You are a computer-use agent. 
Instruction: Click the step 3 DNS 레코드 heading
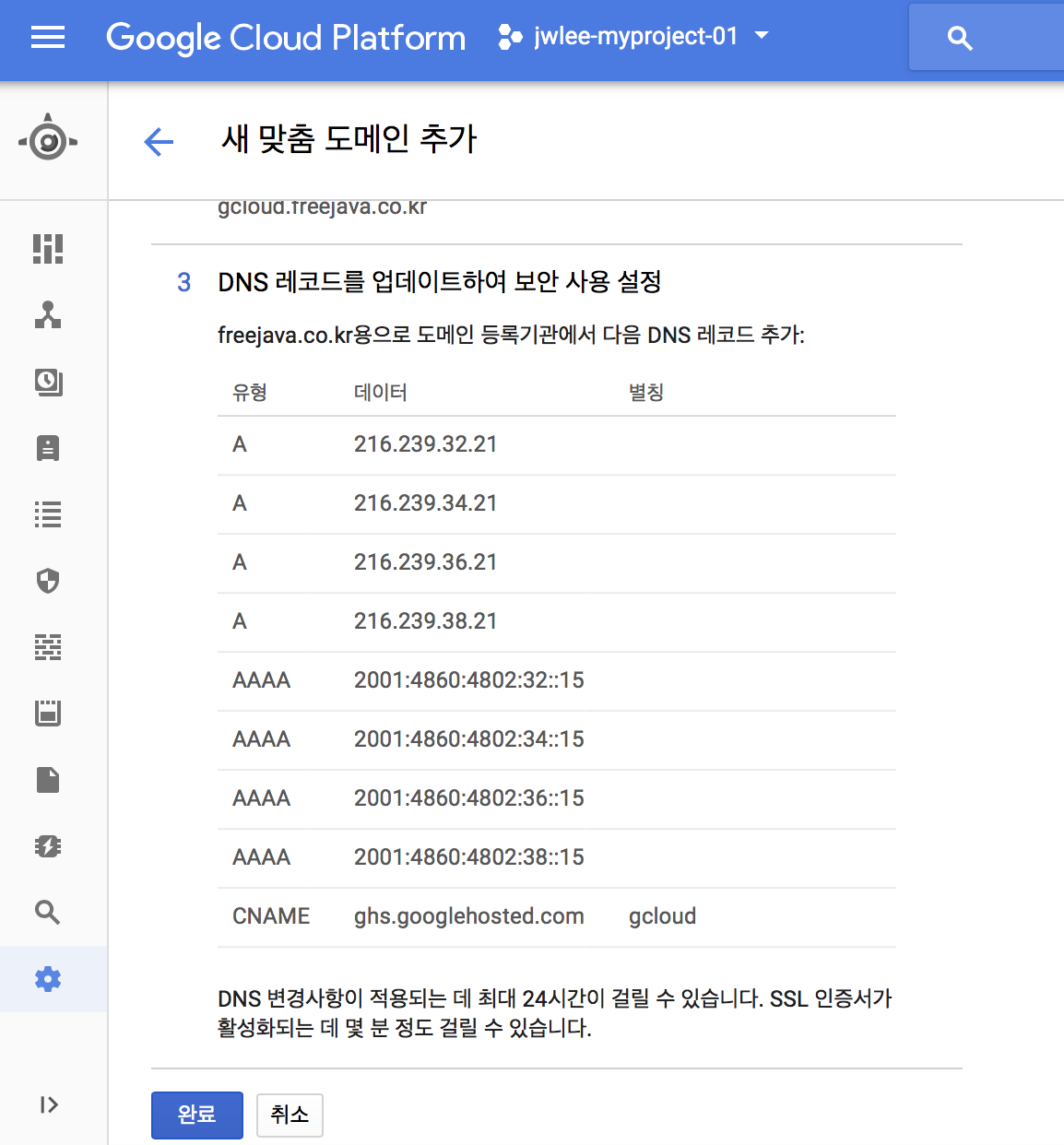point(440,282)
